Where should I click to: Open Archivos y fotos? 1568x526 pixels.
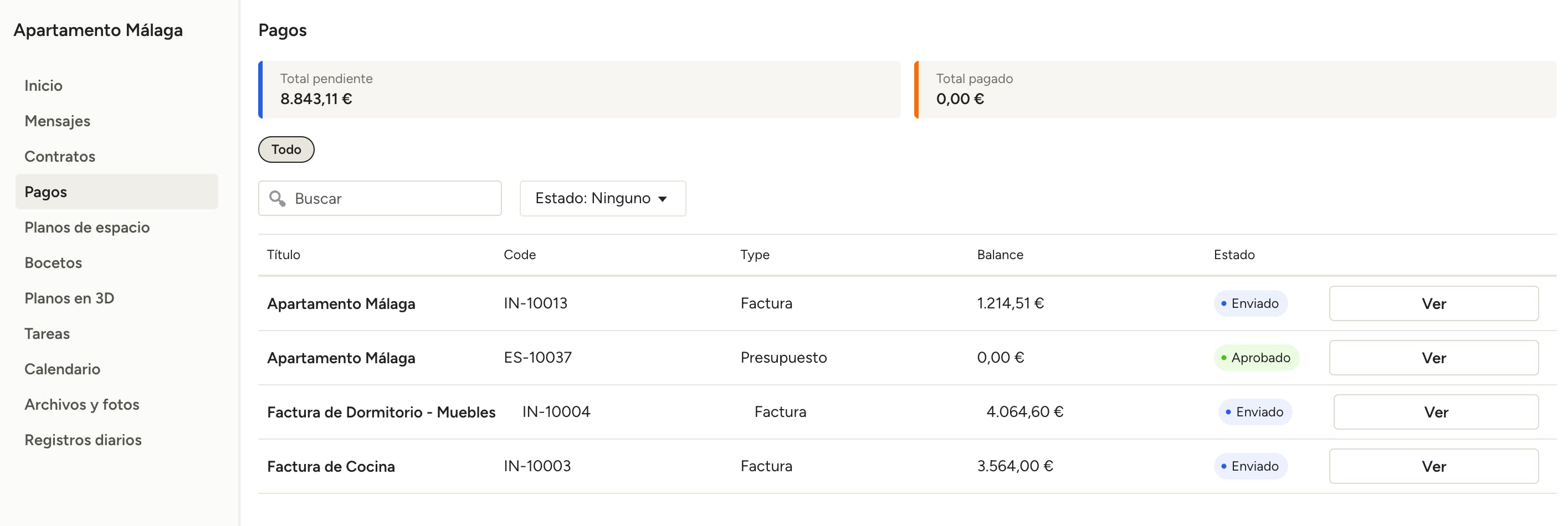81,404
